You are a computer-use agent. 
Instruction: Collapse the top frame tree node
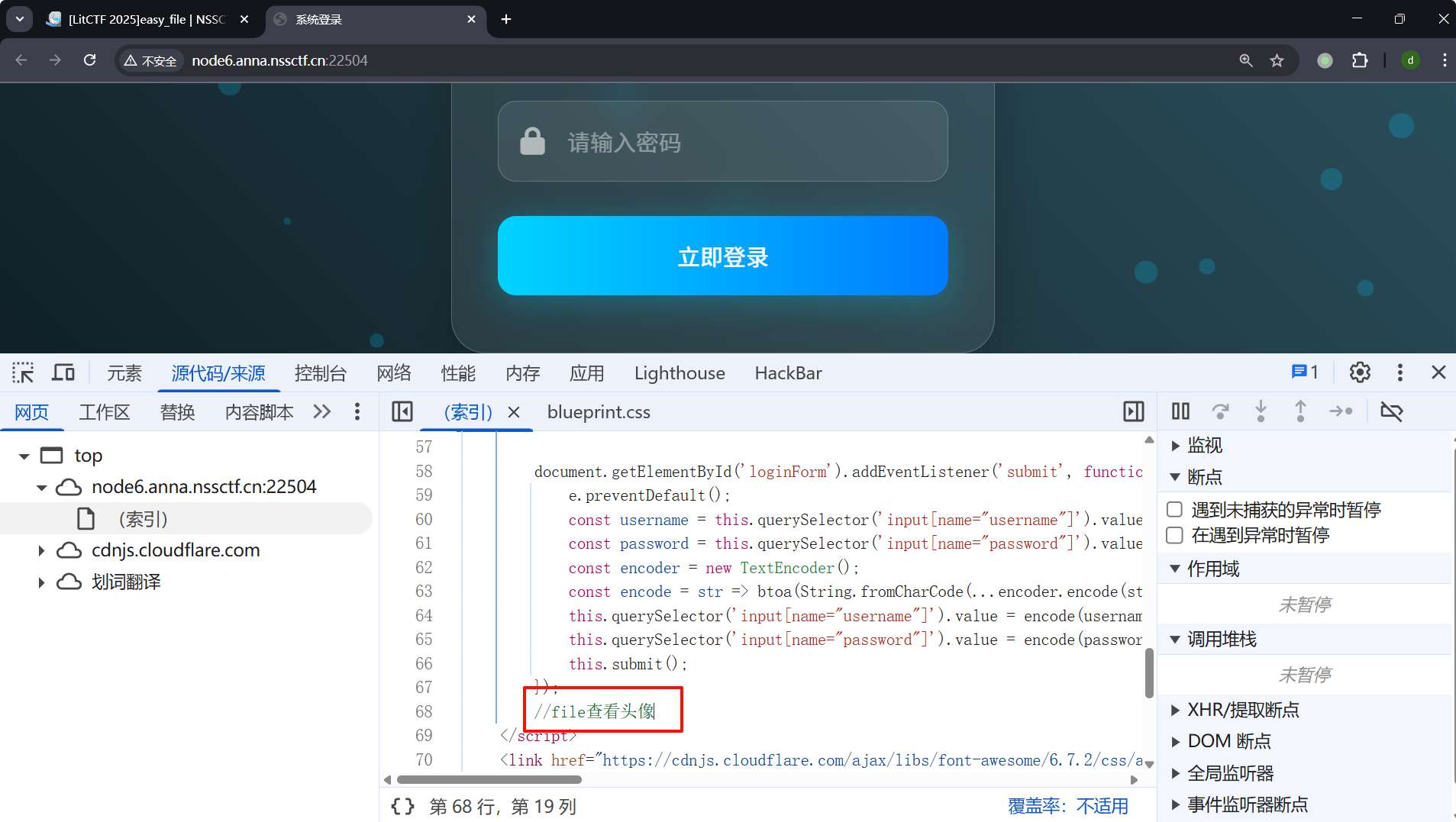tap(24, 456)
